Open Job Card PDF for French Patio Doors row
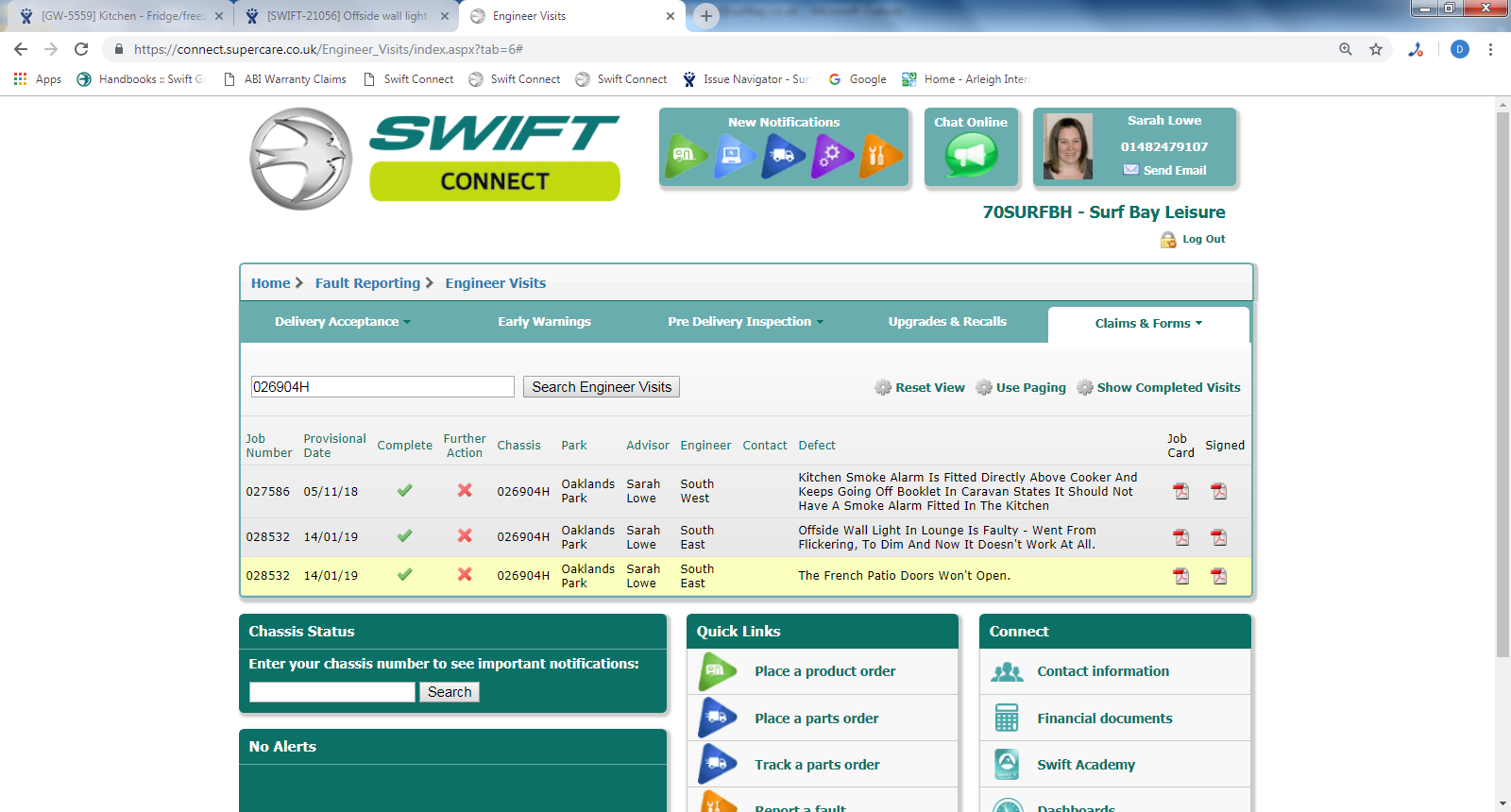This screenshot has height=812, width=1511. pos(1180,576)
